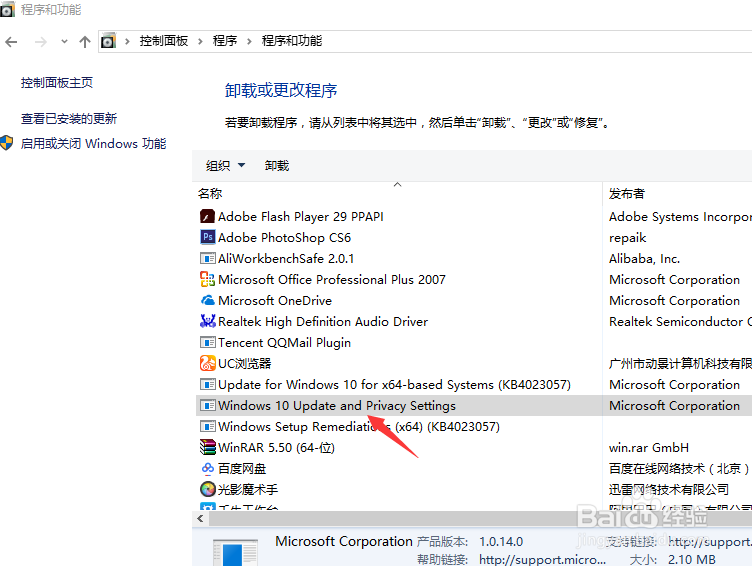The width and height of the screenshot is (752, 566).
Task: Click publisher win.rar GmbH cell
Action: coord(648,448)
